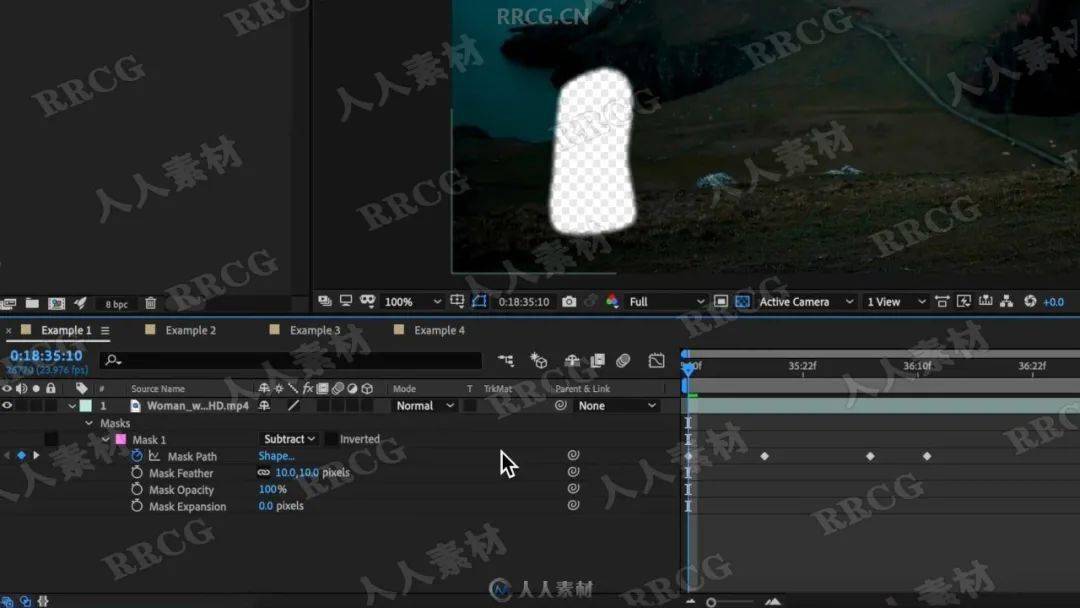
Task: Toggle mask and shape path visibility icon
Action: click(x=479, y=302)
